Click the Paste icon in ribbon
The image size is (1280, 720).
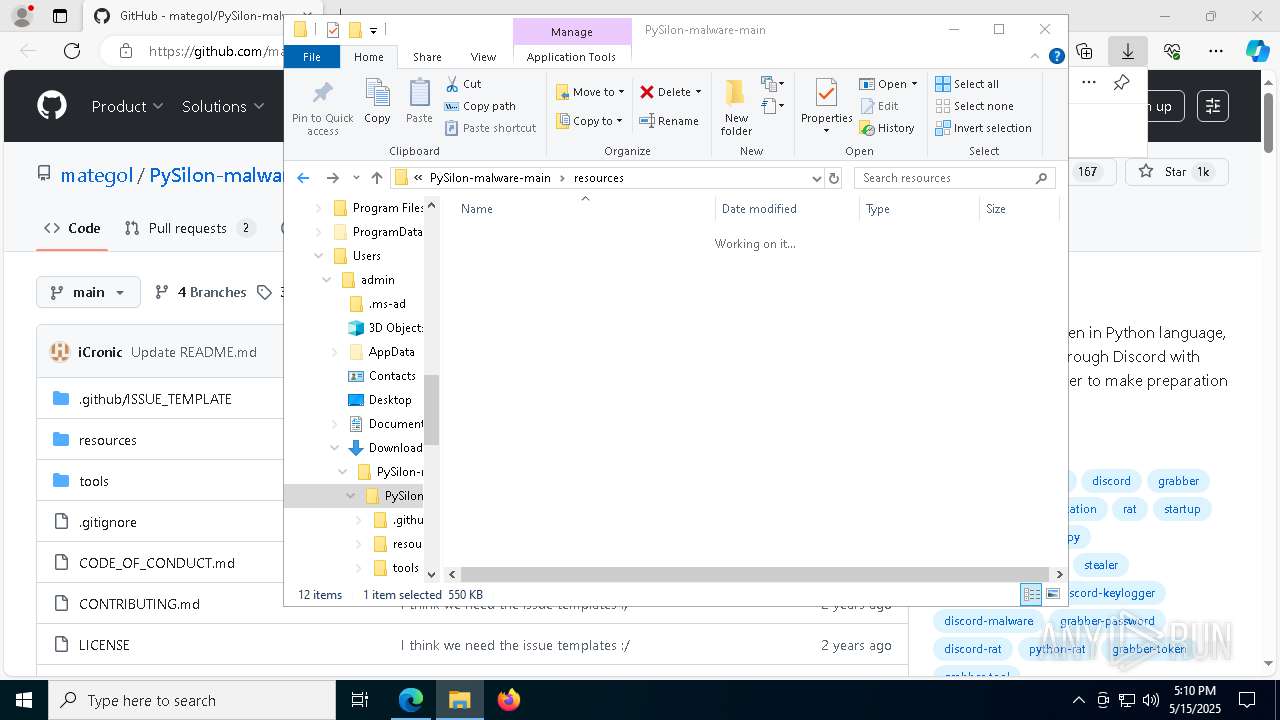419,94
